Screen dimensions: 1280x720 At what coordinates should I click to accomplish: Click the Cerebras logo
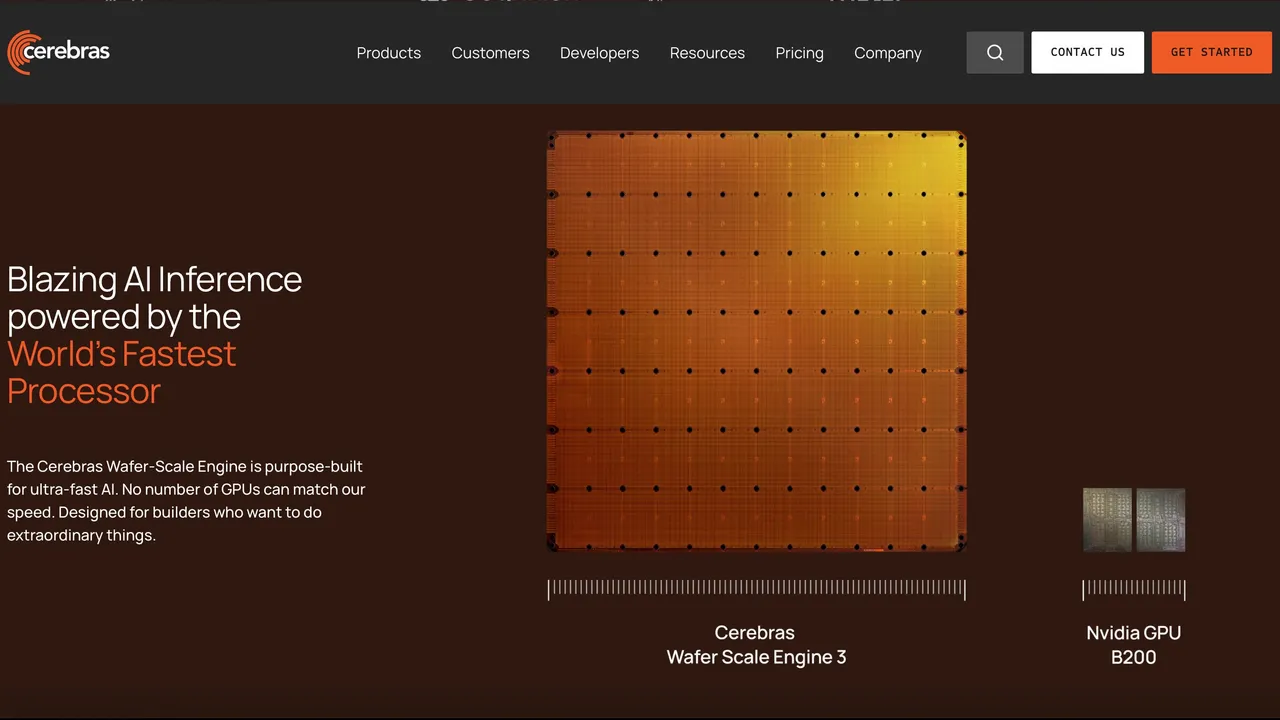point(58,52)
